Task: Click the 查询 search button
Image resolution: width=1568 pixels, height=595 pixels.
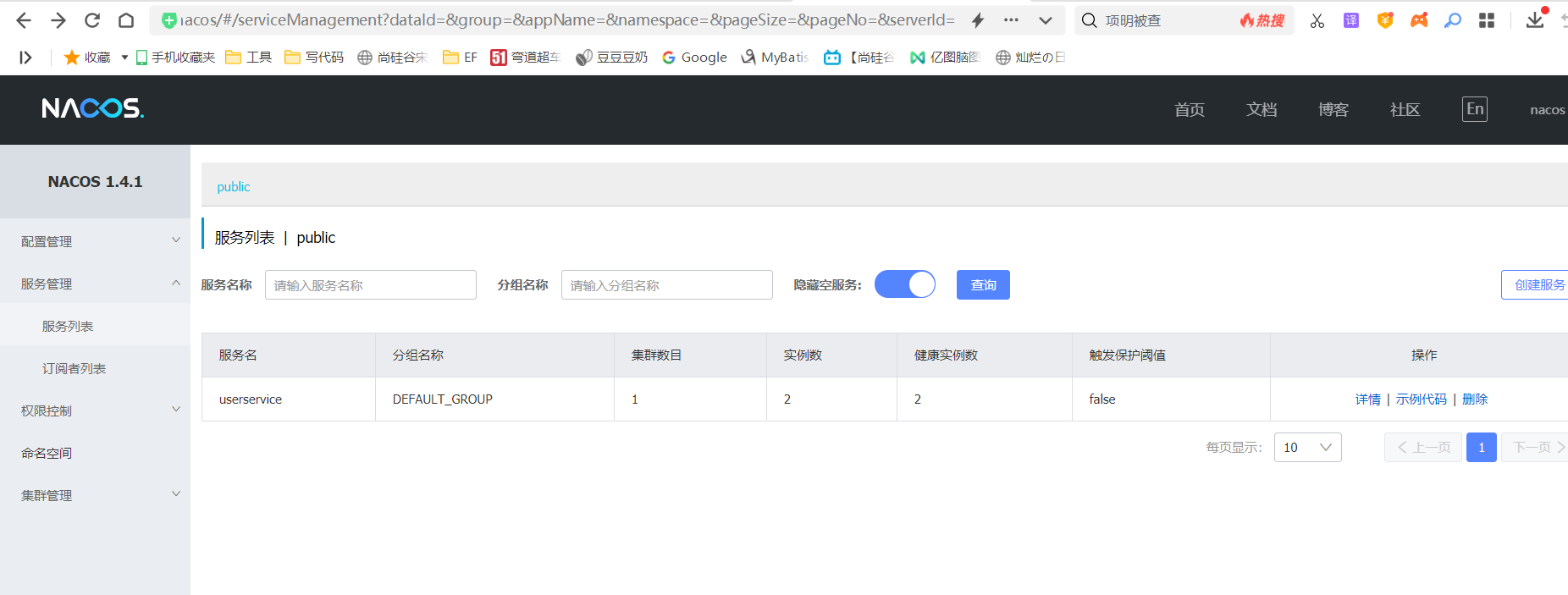Action: click(x=983, y=285)
